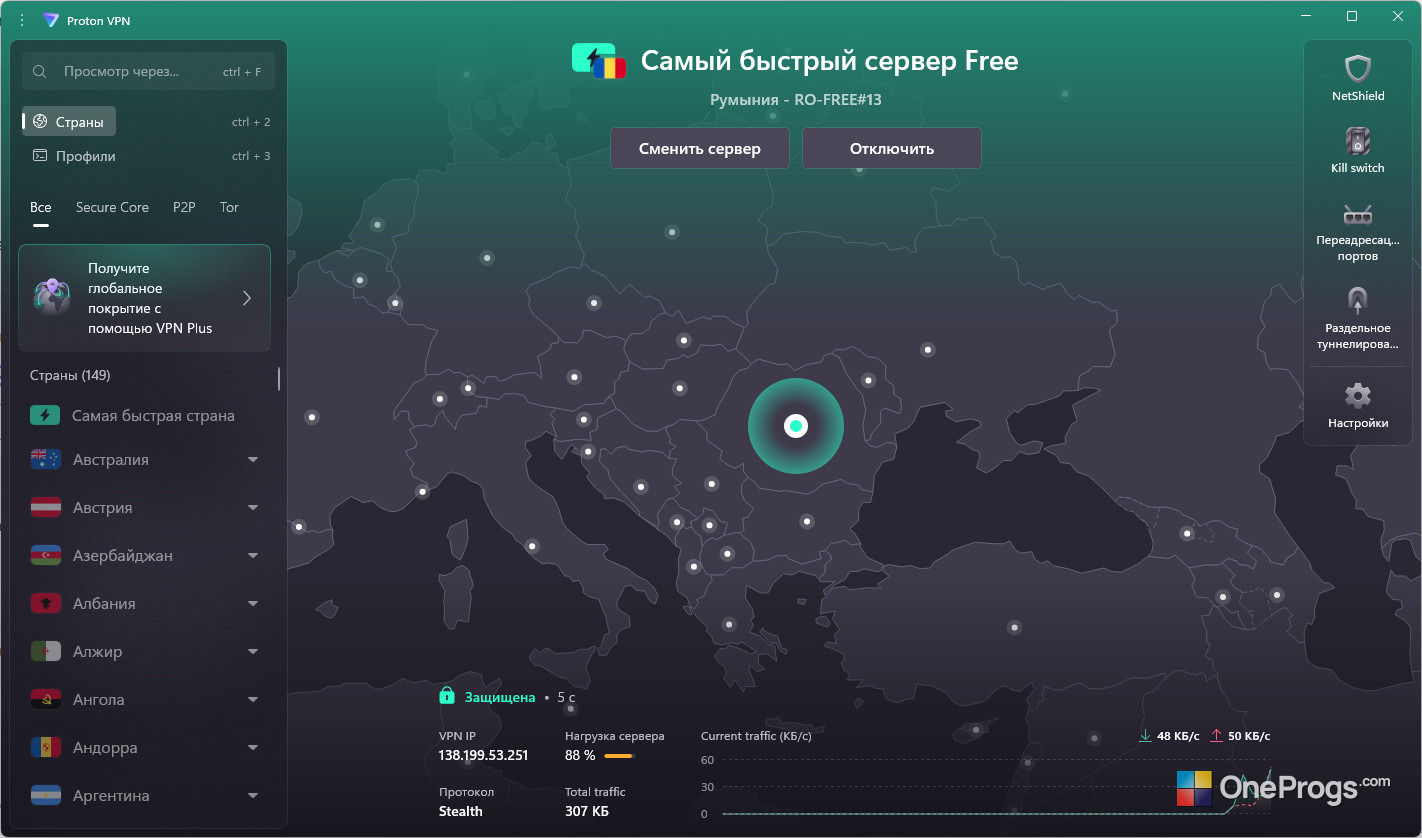Switch to the P2P tab

[x=184, y=207]
